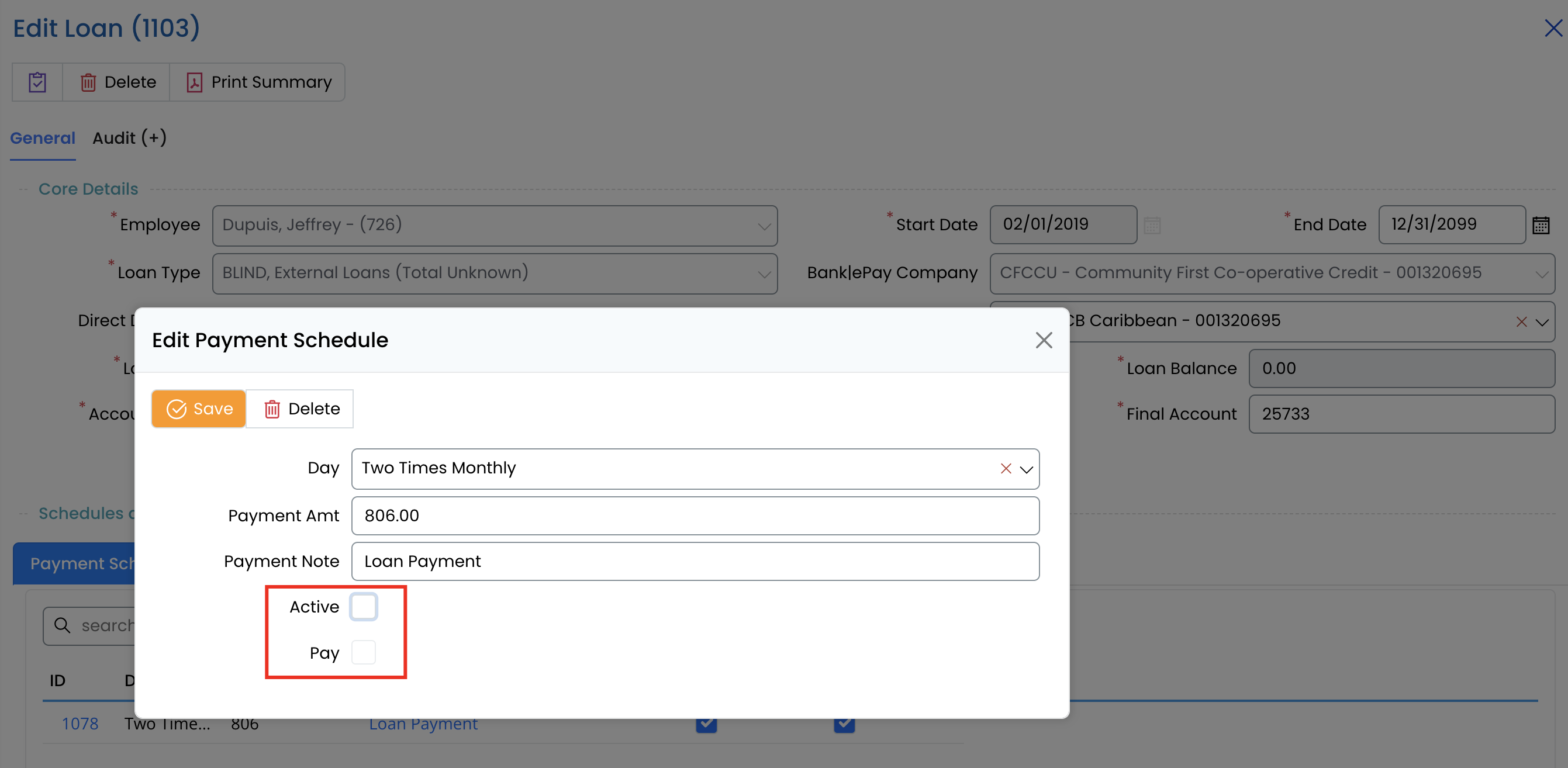The image size is (1568, 768).
Task: Click the clipboard check icon in toolbar
Action: 37,82
